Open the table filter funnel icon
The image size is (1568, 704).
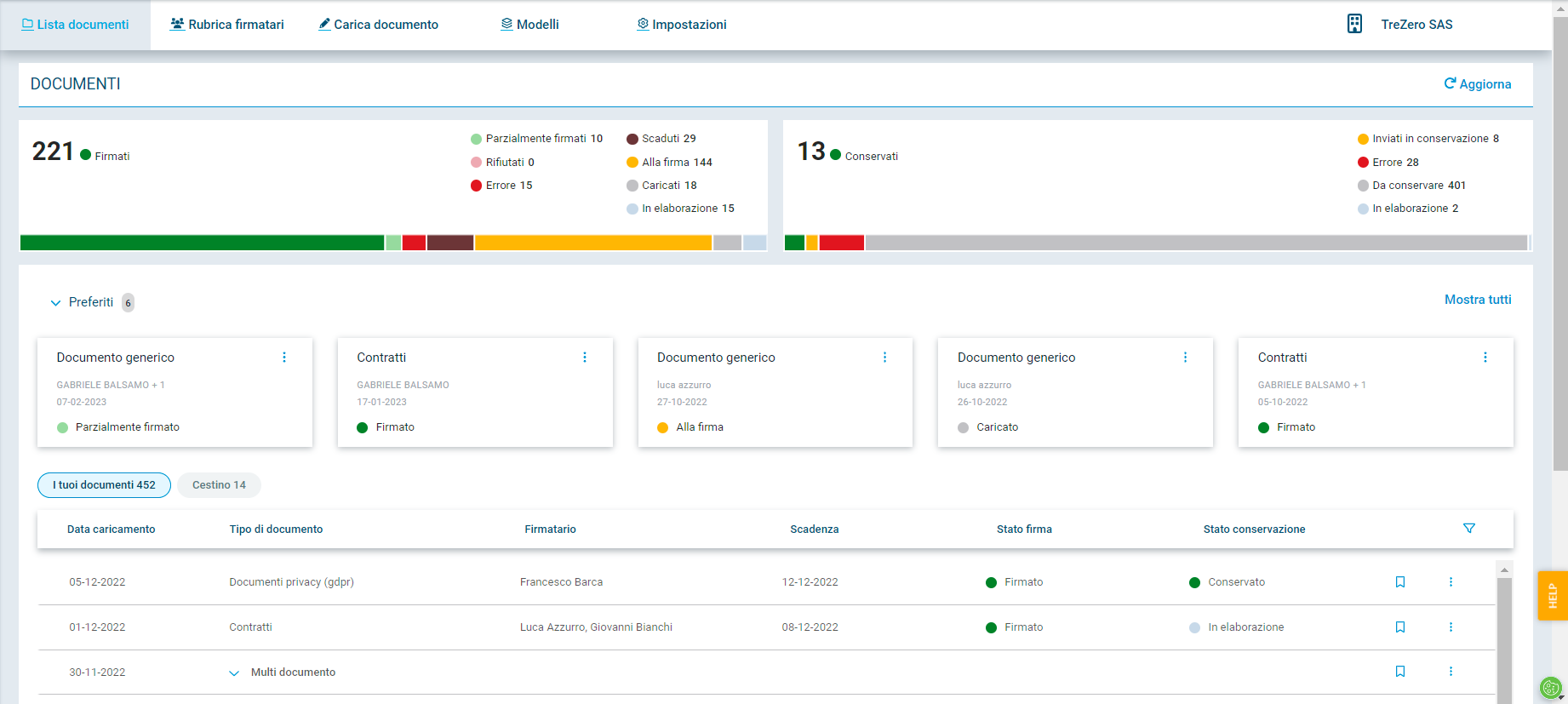tap(1469, 529)
